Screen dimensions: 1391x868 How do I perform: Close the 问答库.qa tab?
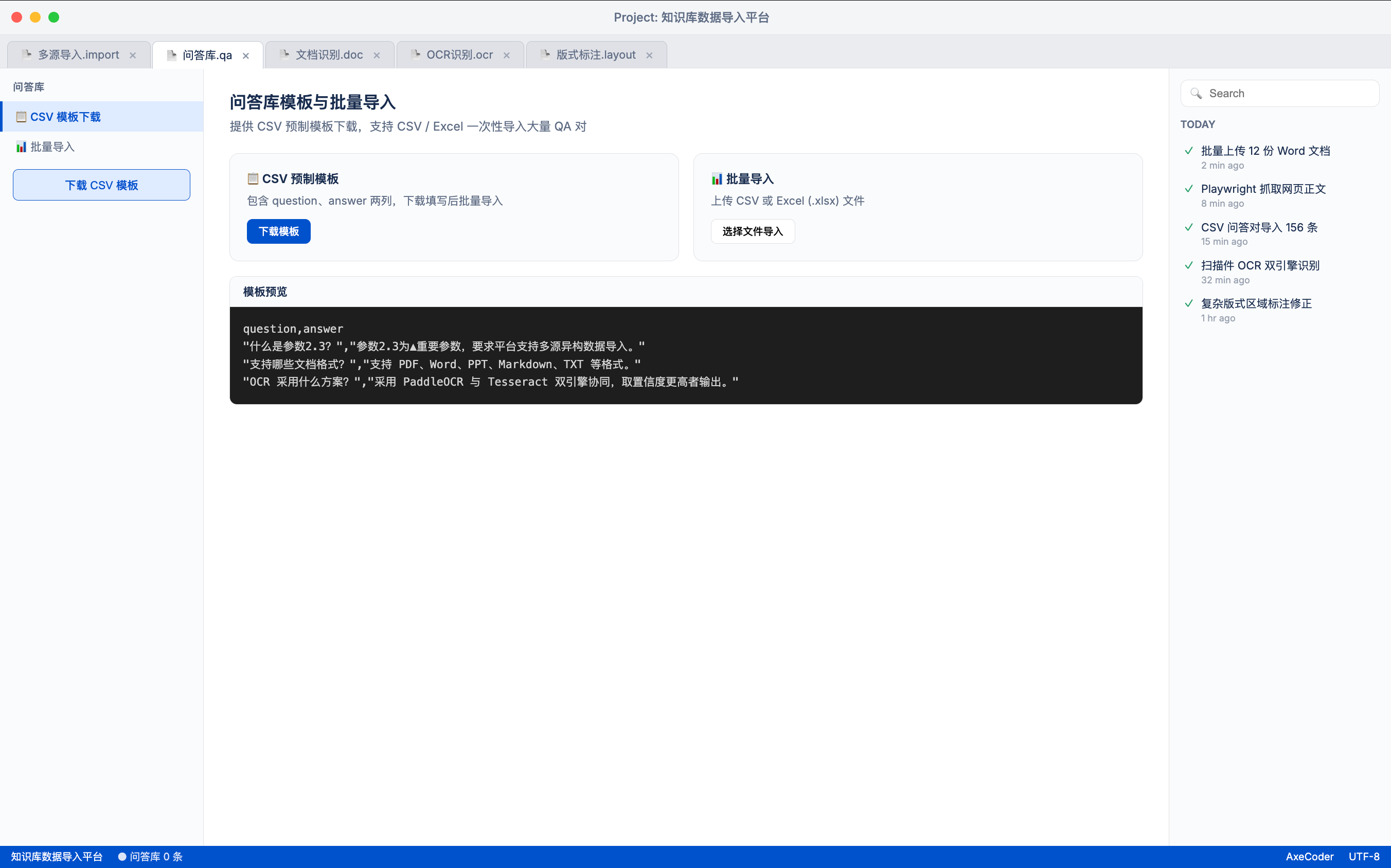(246, 56)
